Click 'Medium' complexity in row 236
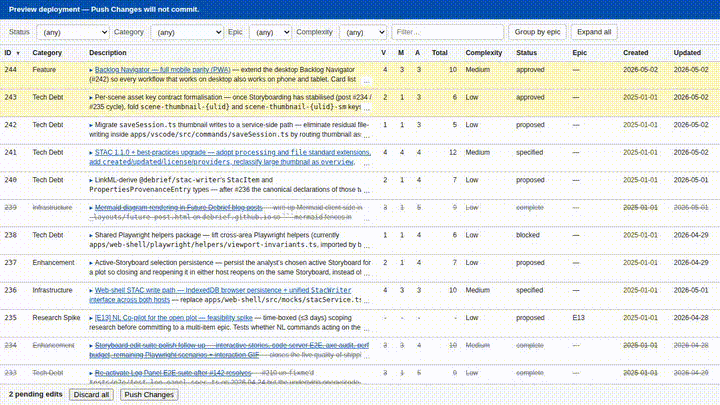720x405 pixels. coord(478,290)
